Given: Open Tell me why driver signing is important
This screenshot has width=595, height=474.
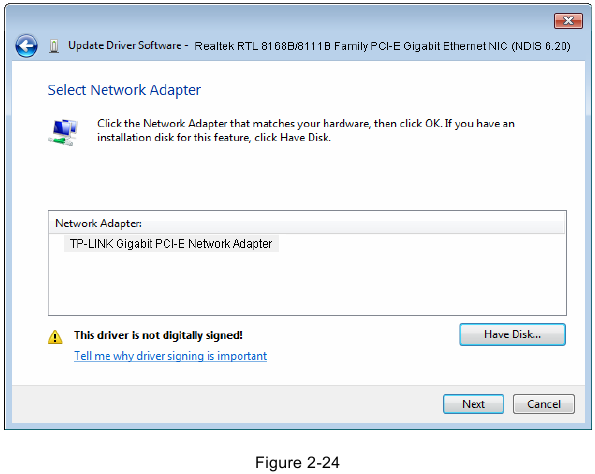Looking at the screenshot, I should (x=170, y=356).
